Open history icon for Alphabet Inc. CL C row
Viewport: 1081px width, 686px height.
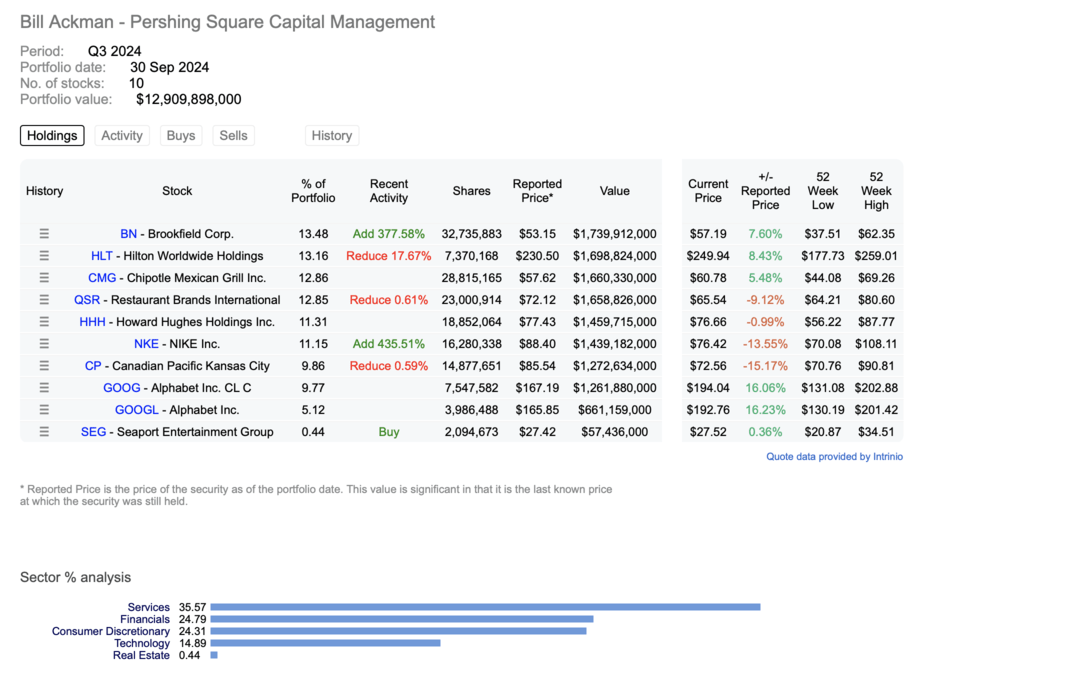pyautogui.click(x=44, y=387)
